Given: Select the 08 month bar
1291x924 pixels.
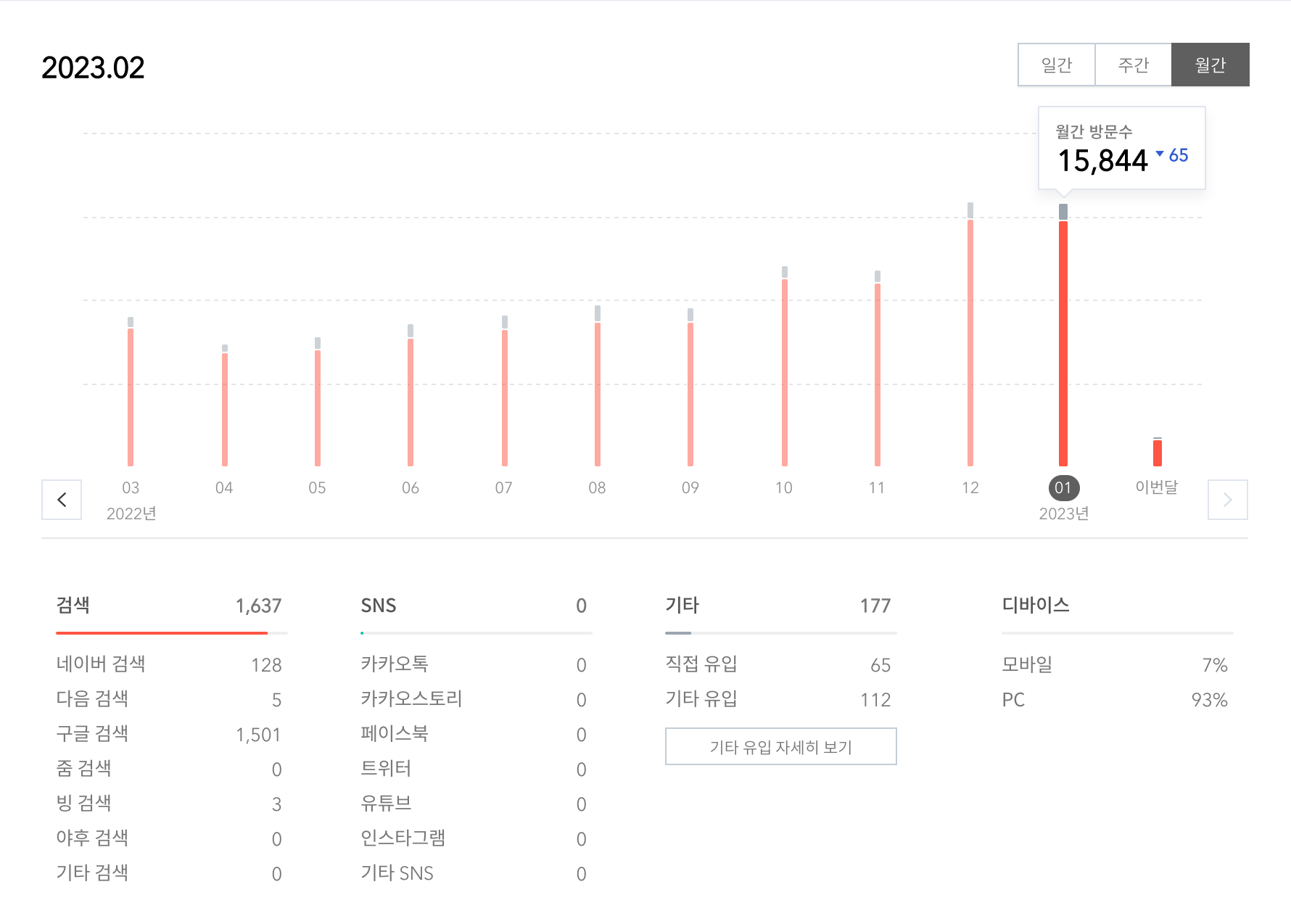Looking at the screenshot, I should click(598, 386).
